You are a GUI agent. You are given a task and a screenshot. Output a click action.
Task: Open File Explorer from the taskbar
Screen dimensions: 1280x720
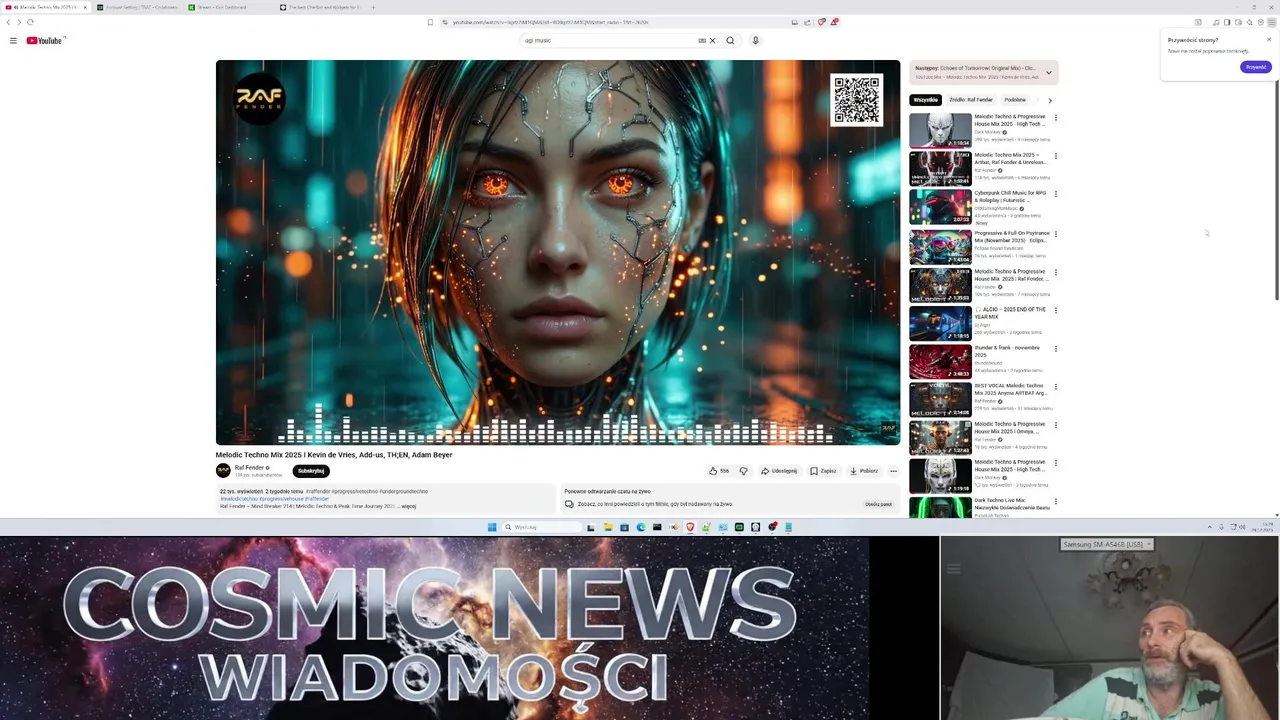[x=607, y=527]
